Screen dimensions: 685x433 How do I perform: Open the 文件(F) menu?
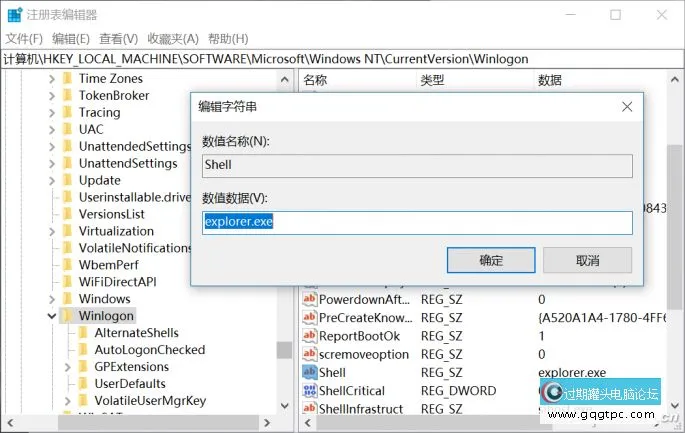[25, 38]
